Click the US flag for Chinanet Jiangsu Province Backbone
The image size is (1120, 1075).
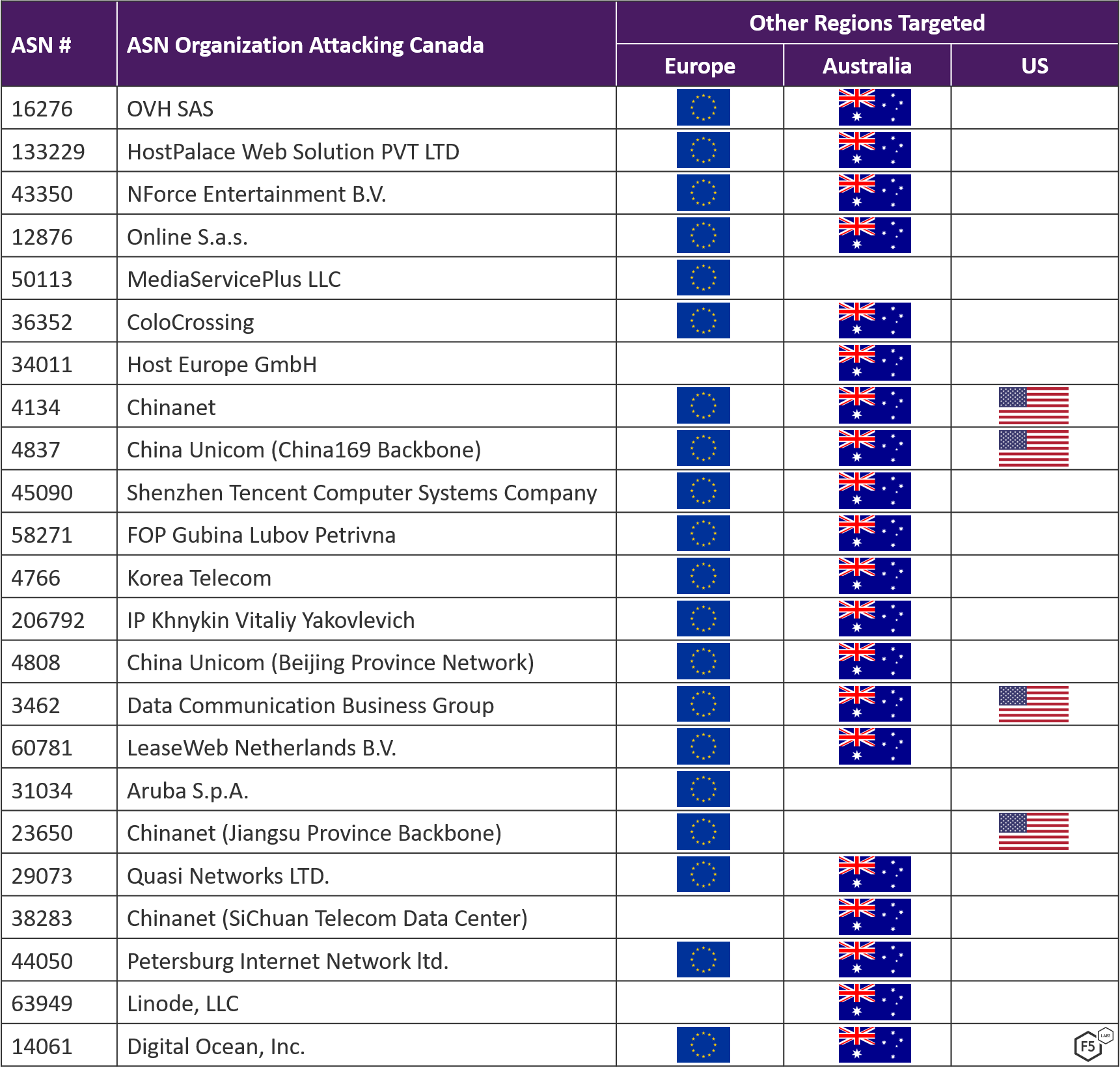[1033, 832]
